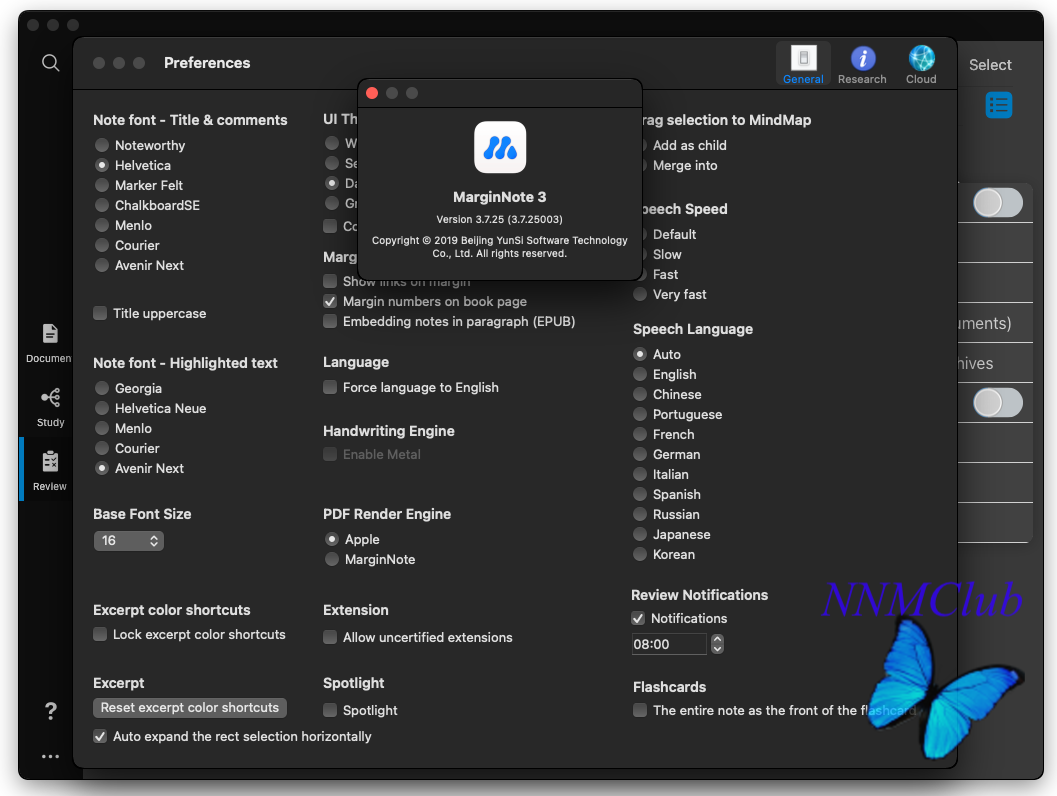Choose Helvetica Neue highlighted font
The image size is (1057, 796).
(x=102, y=408)
